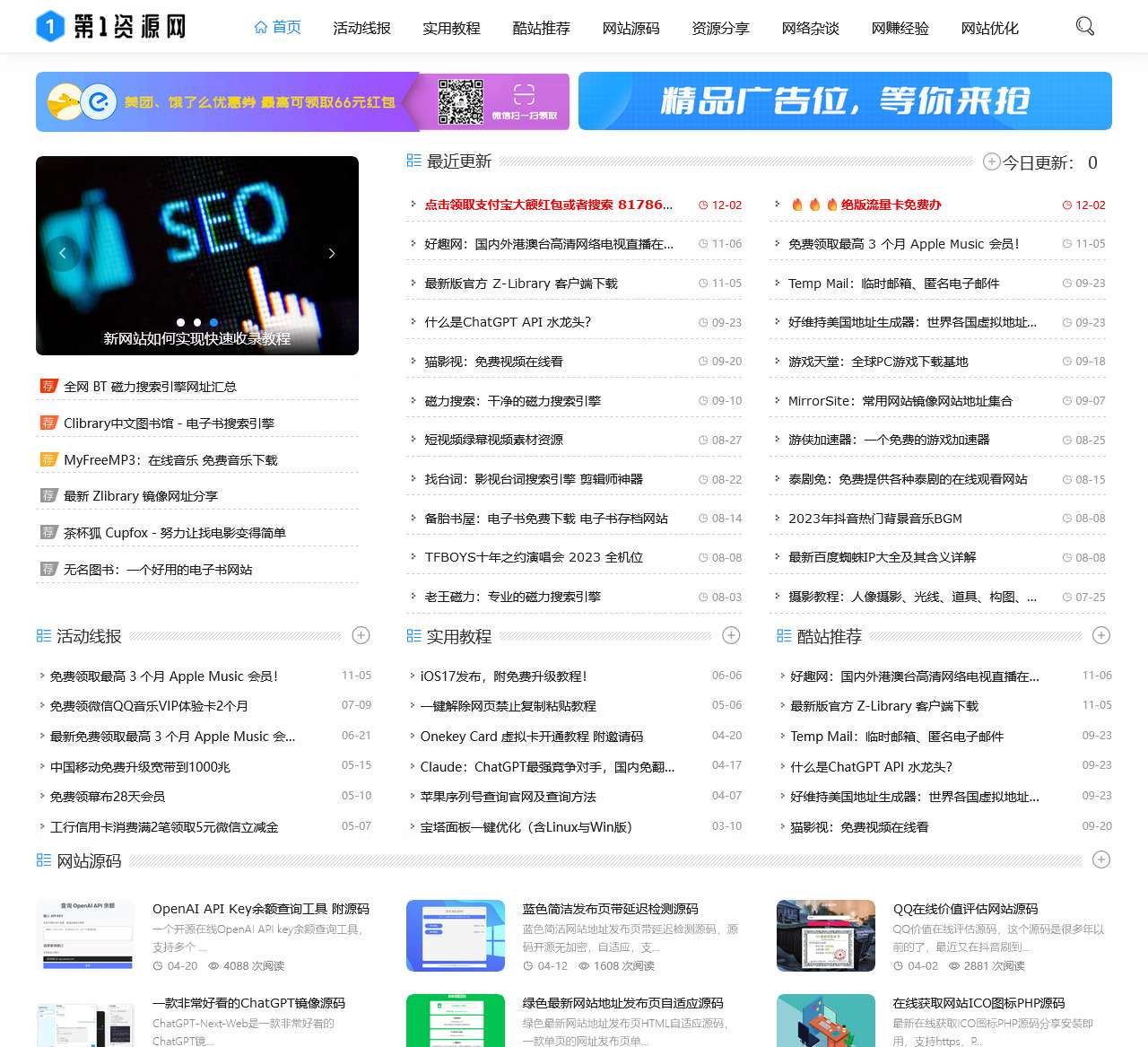Image resolution: width=1148 pixels, height=1047 pixels.
Task: Open the QQ在线价值评估网站源码 thumbnail
Action: pos(825,935)
